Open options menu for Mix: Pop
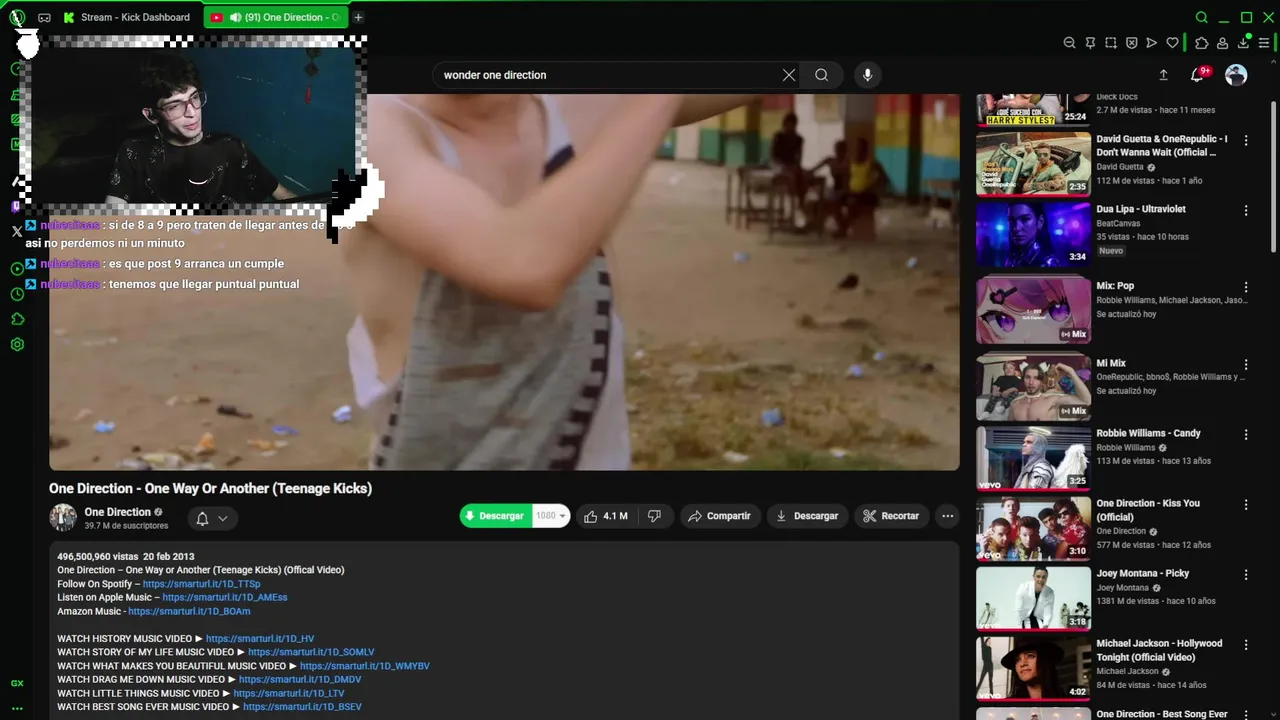This screenshot has width=1280, height=720. 1246,288
